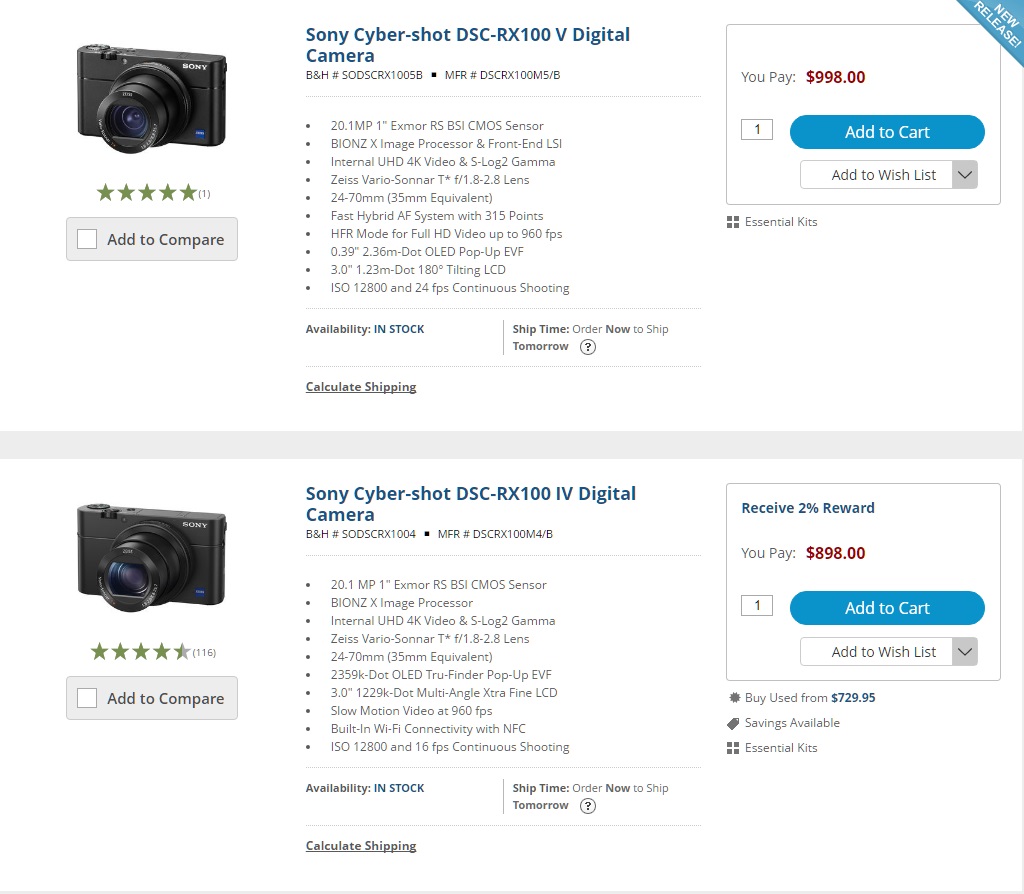
Task: Click the RX100 IV camera thumbnail
Action: (152, 559)
